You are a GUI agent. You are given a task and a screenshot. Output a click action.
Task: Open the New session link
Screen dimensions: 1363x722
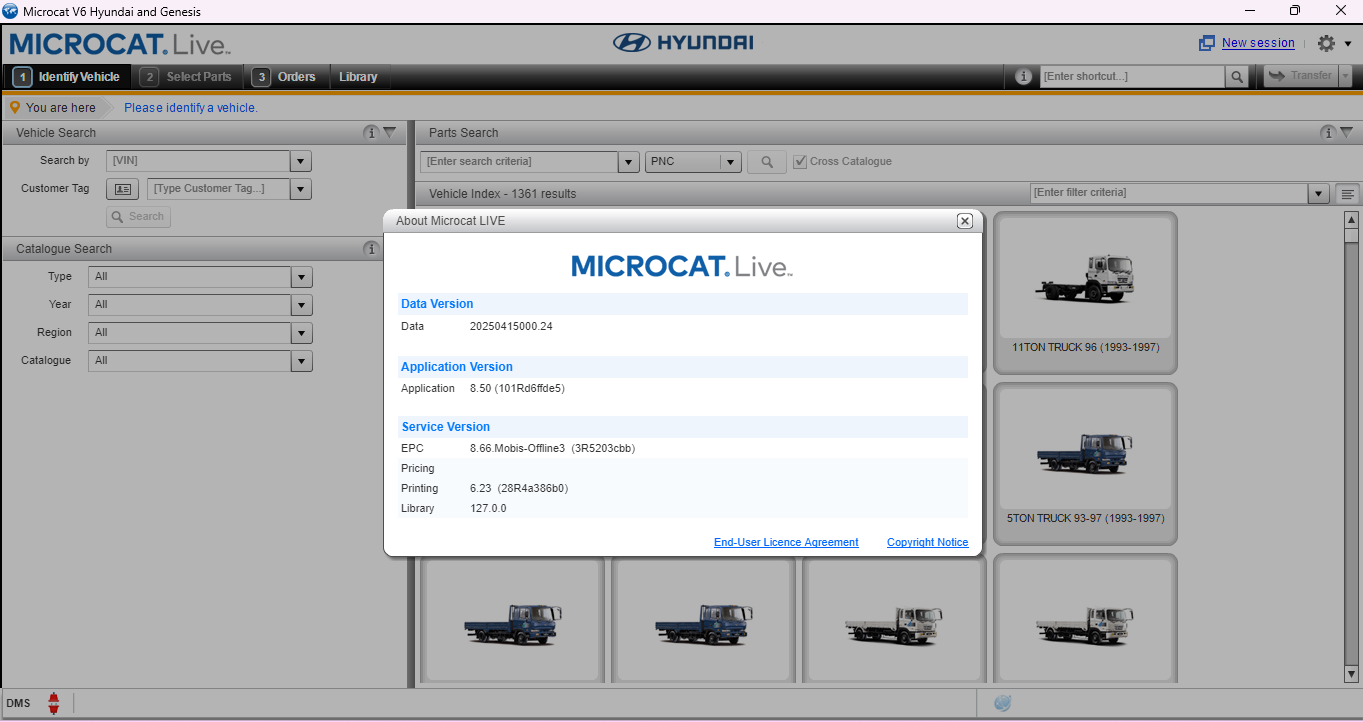click(x=1258, y=43)
